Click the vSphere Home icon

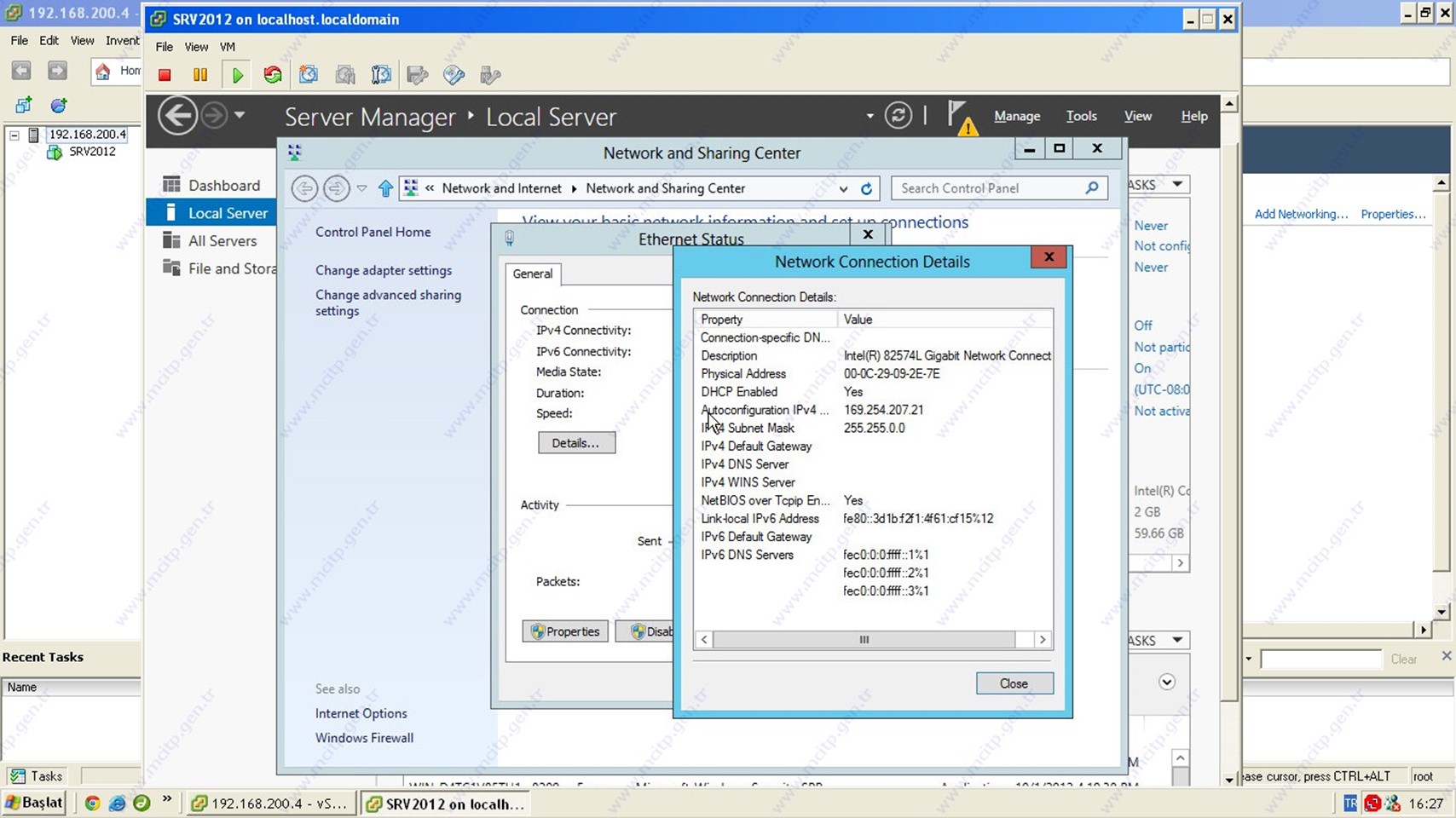[x=103, y=71]
